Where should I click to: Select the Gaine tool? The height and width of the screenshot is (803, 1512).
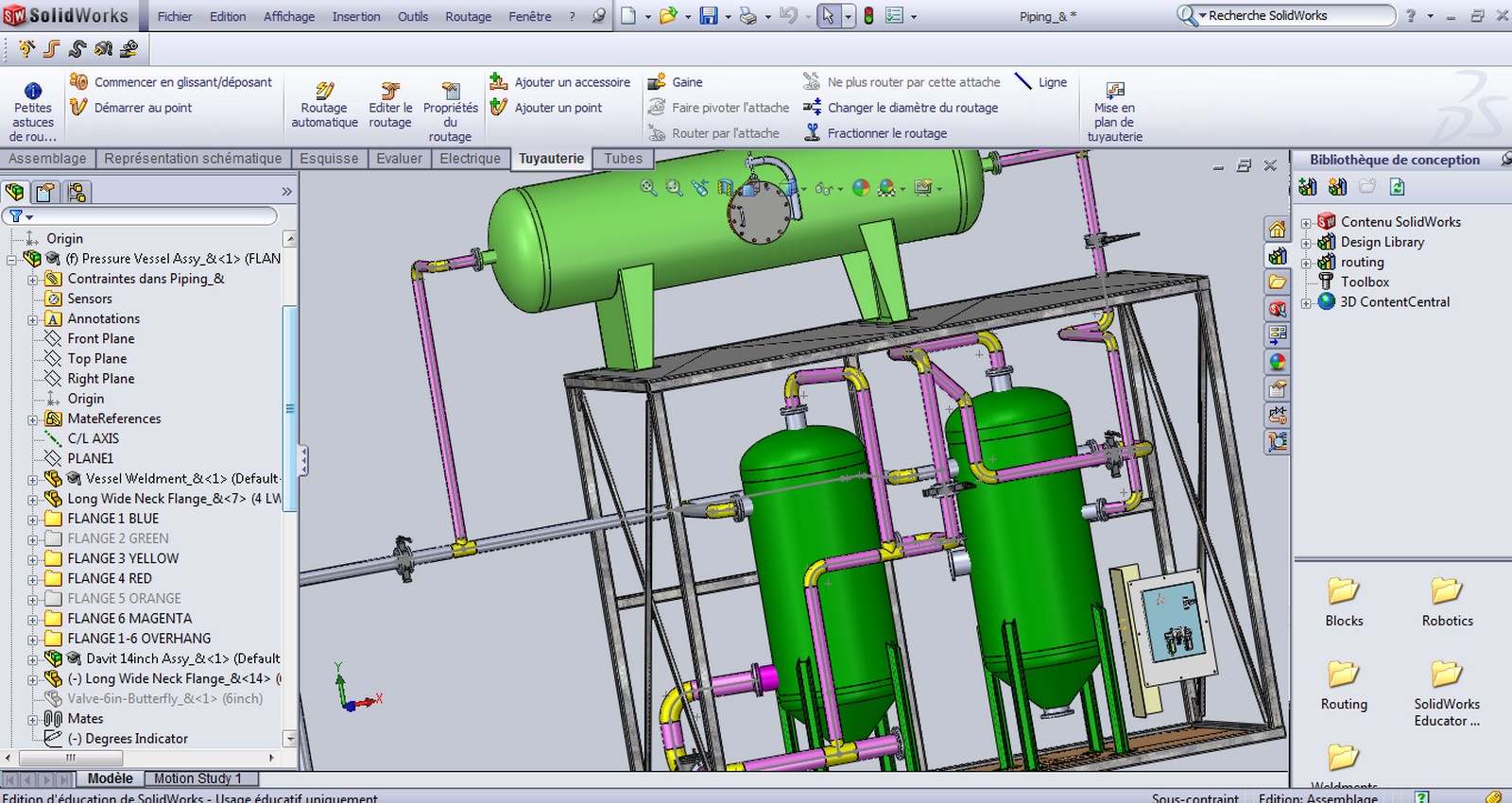click(x=675, y=82)
